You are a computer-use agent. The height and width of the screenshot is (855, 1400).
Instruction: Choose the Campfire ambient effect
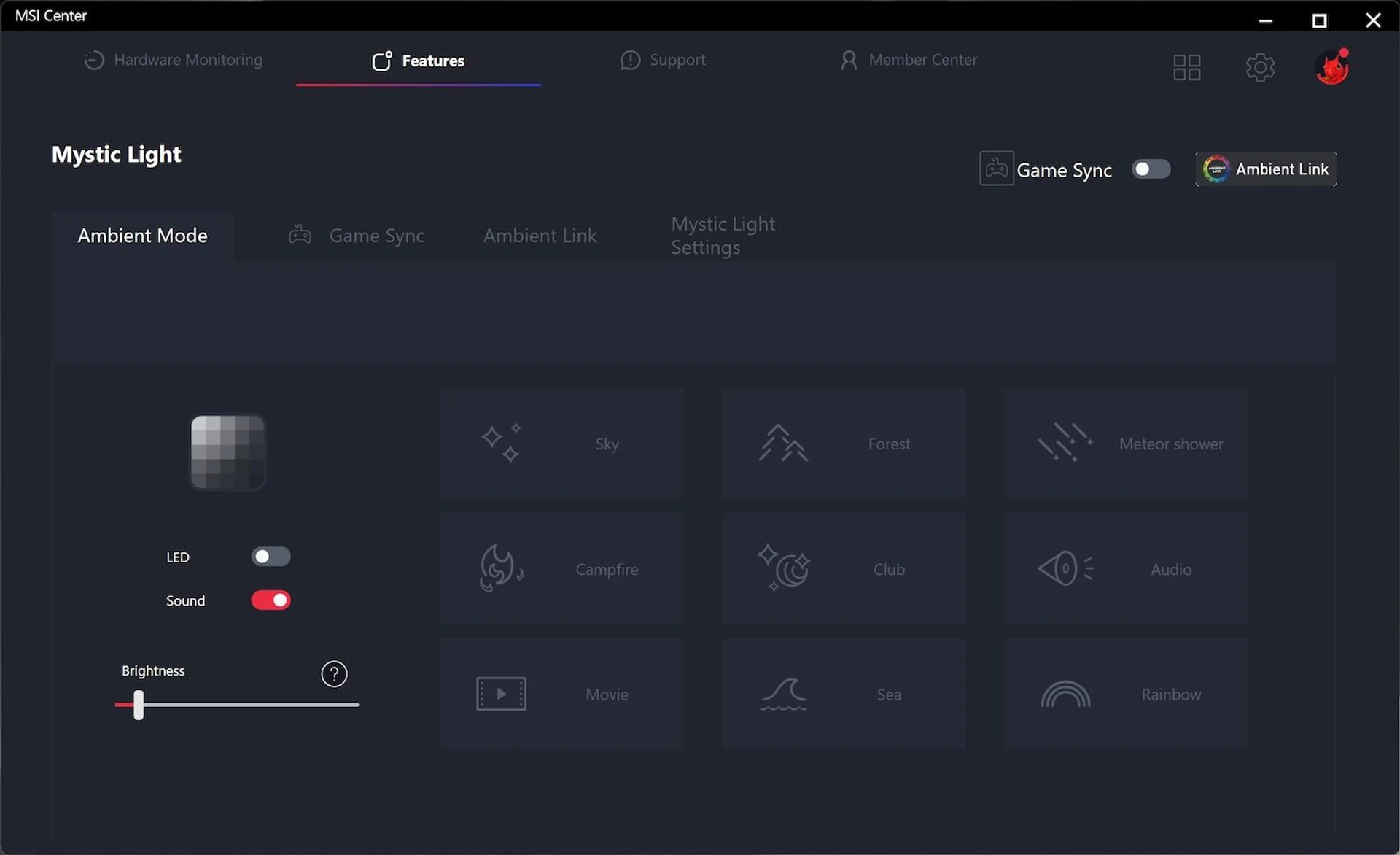pyautogui.click(x=561, y=569)
